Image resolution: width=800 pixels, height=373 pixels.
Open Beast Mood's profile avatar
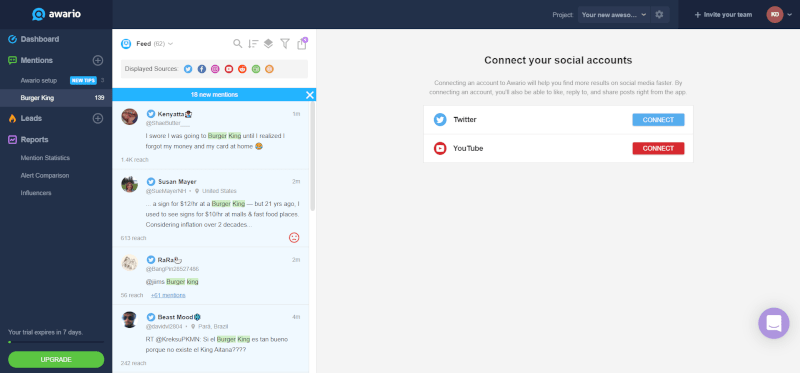click(130, 319)
